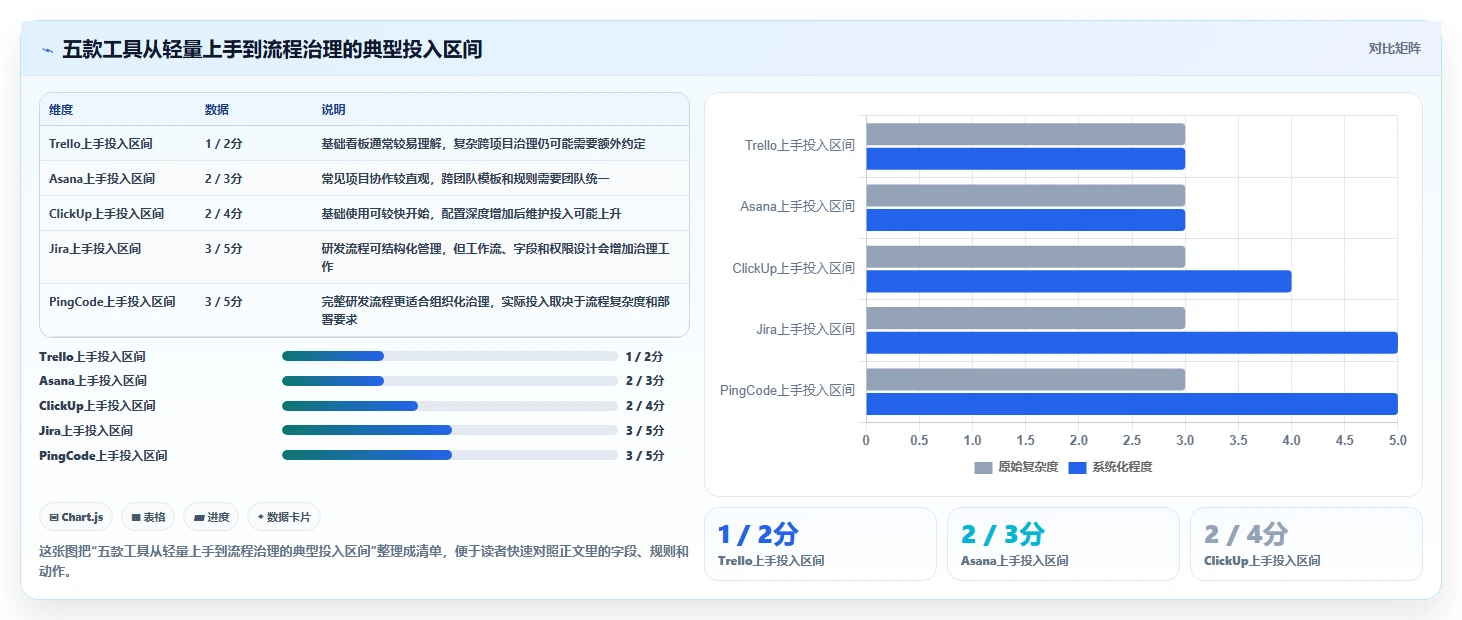Click the lightning icon beside the title
Image resolution: width=1462 pixels, height=620 pixels.
[47, 49]
